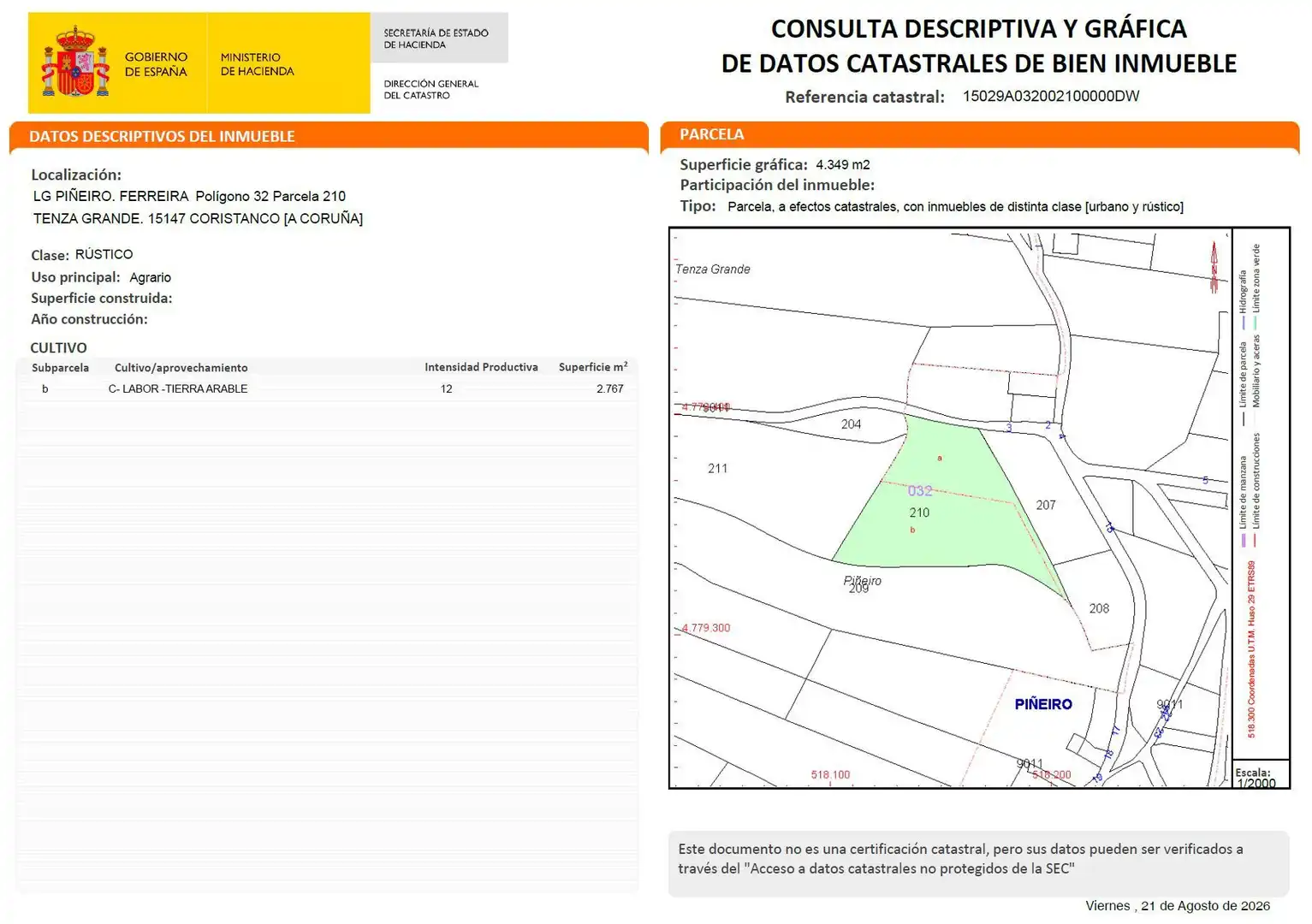Click the productive intensity value 12
Image resolution: width=1312 pixels, height=924 pixels.
[446, 388]
